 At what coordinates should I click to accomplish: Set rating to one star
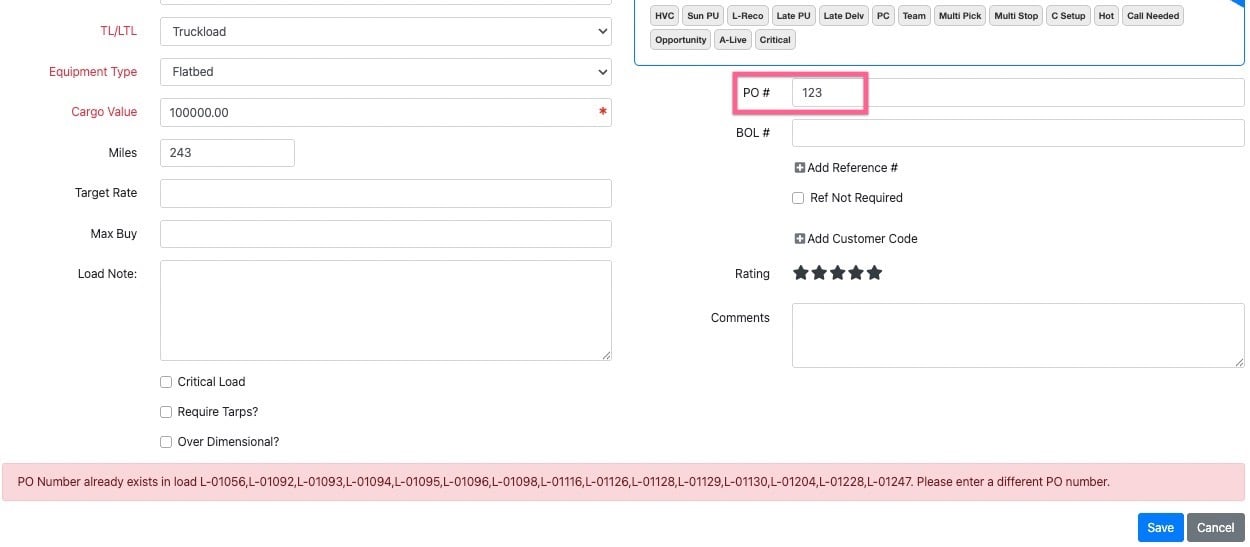point(801,273)
